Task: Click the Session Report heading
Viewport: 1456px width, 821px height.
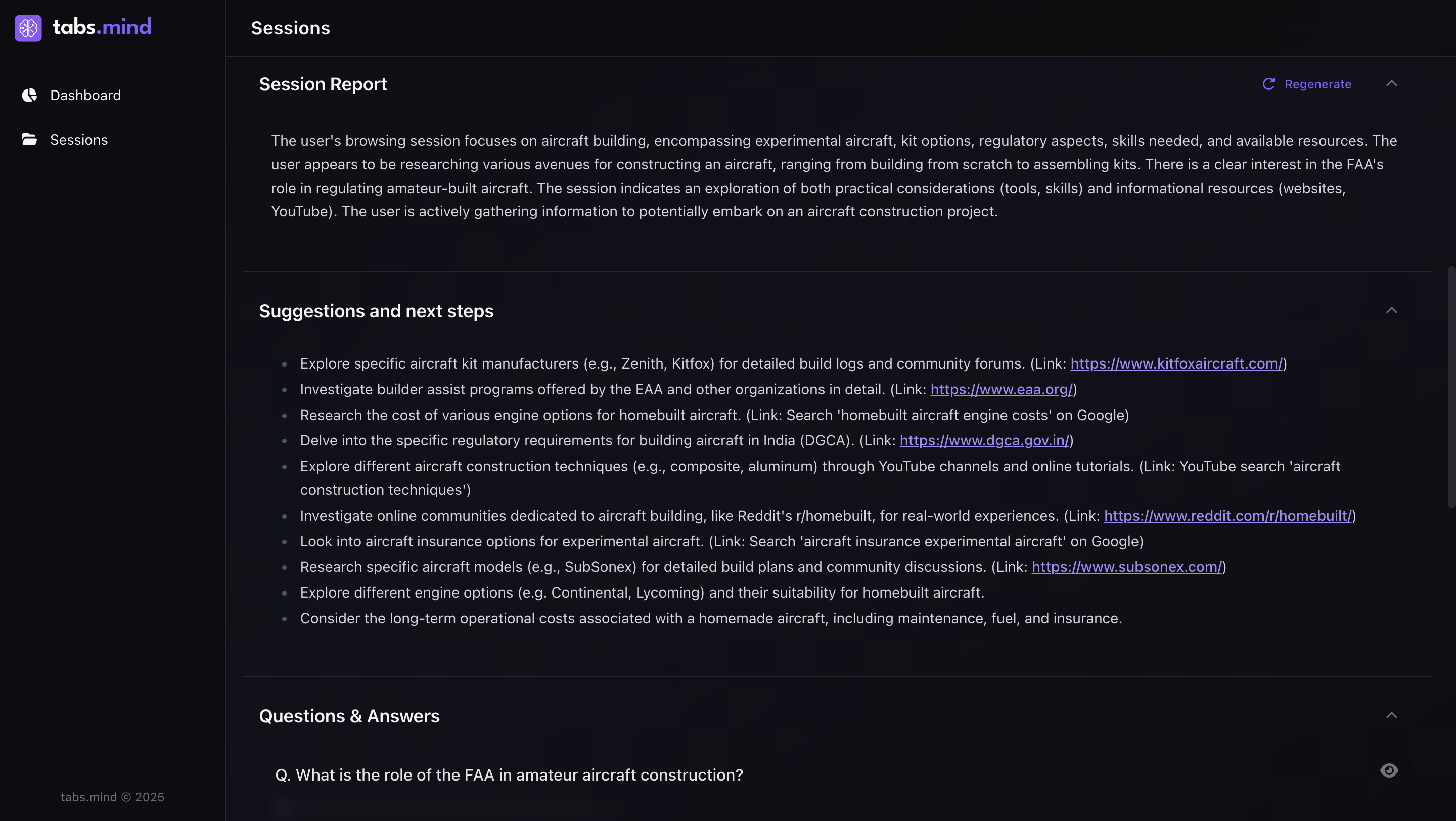Action: pyautogui.click(x=323, y=84)
